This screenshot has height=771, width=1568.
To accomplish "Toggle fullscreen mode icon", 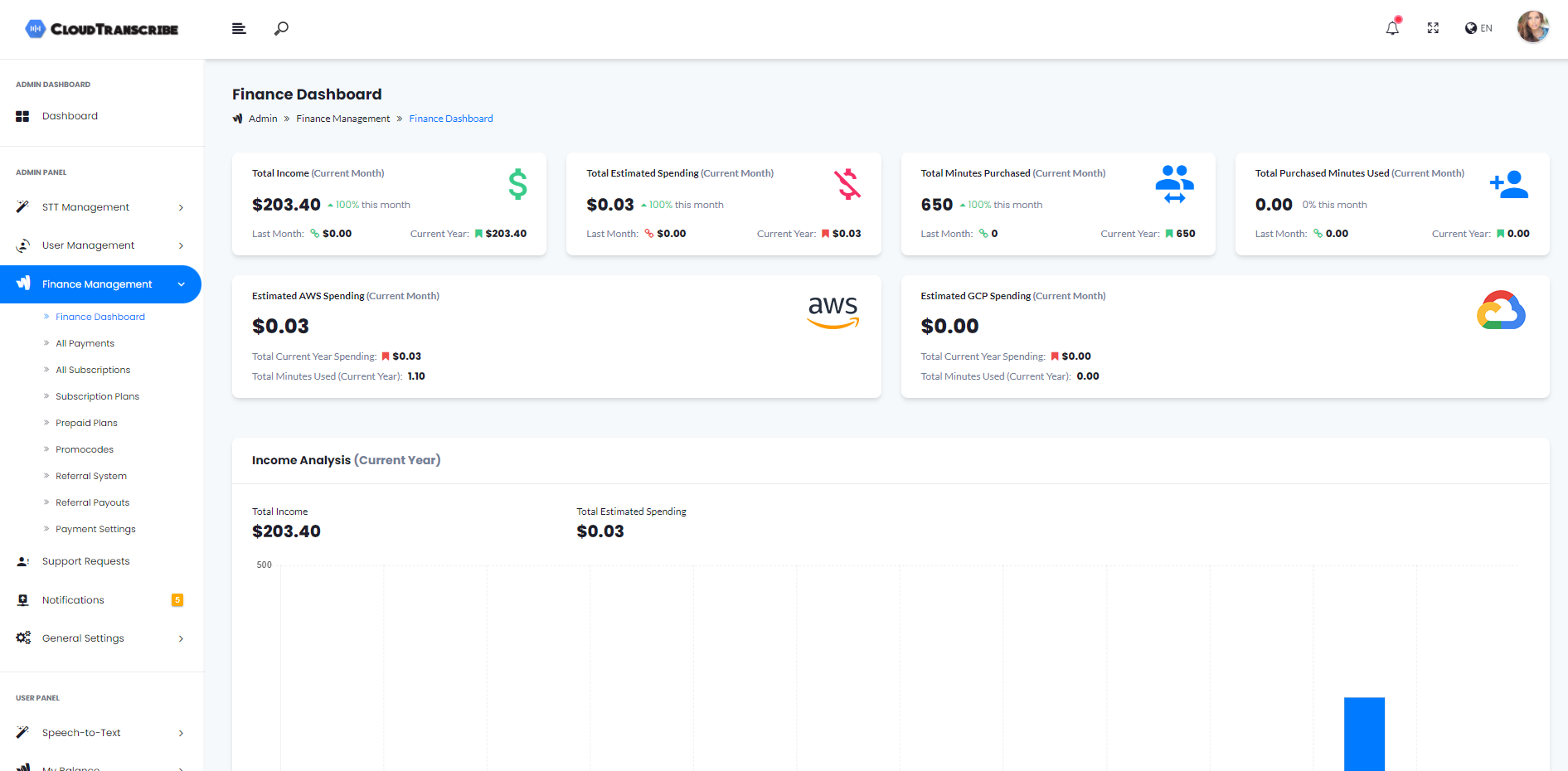I will pos(1433,28).
